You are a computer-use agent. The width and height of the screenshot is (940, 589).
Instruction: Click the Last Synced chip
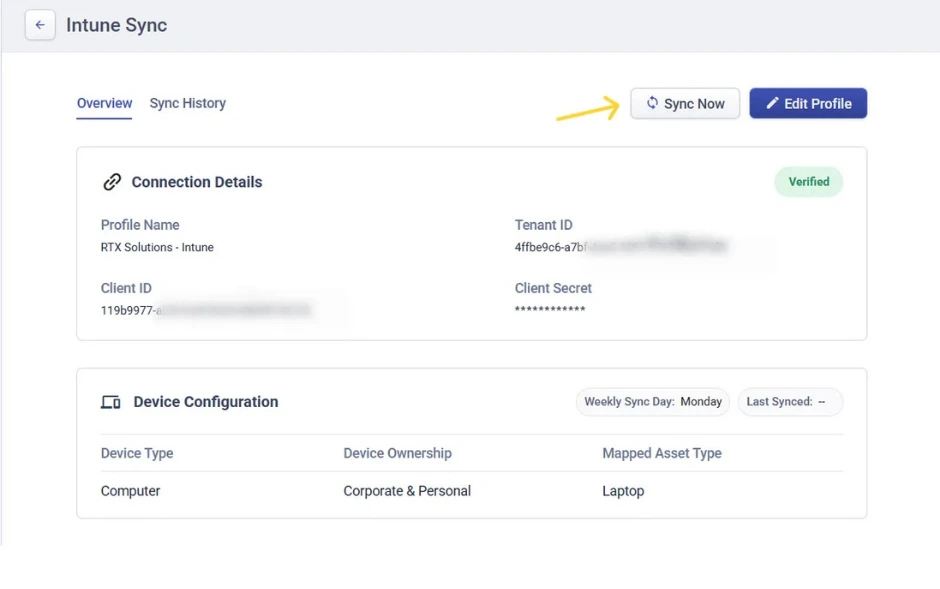click(790, 401)
